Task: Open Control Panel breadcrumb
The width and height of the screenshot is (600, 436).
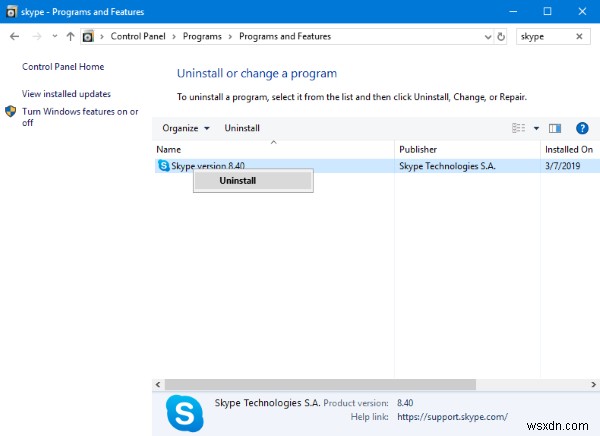Action: 138,36
